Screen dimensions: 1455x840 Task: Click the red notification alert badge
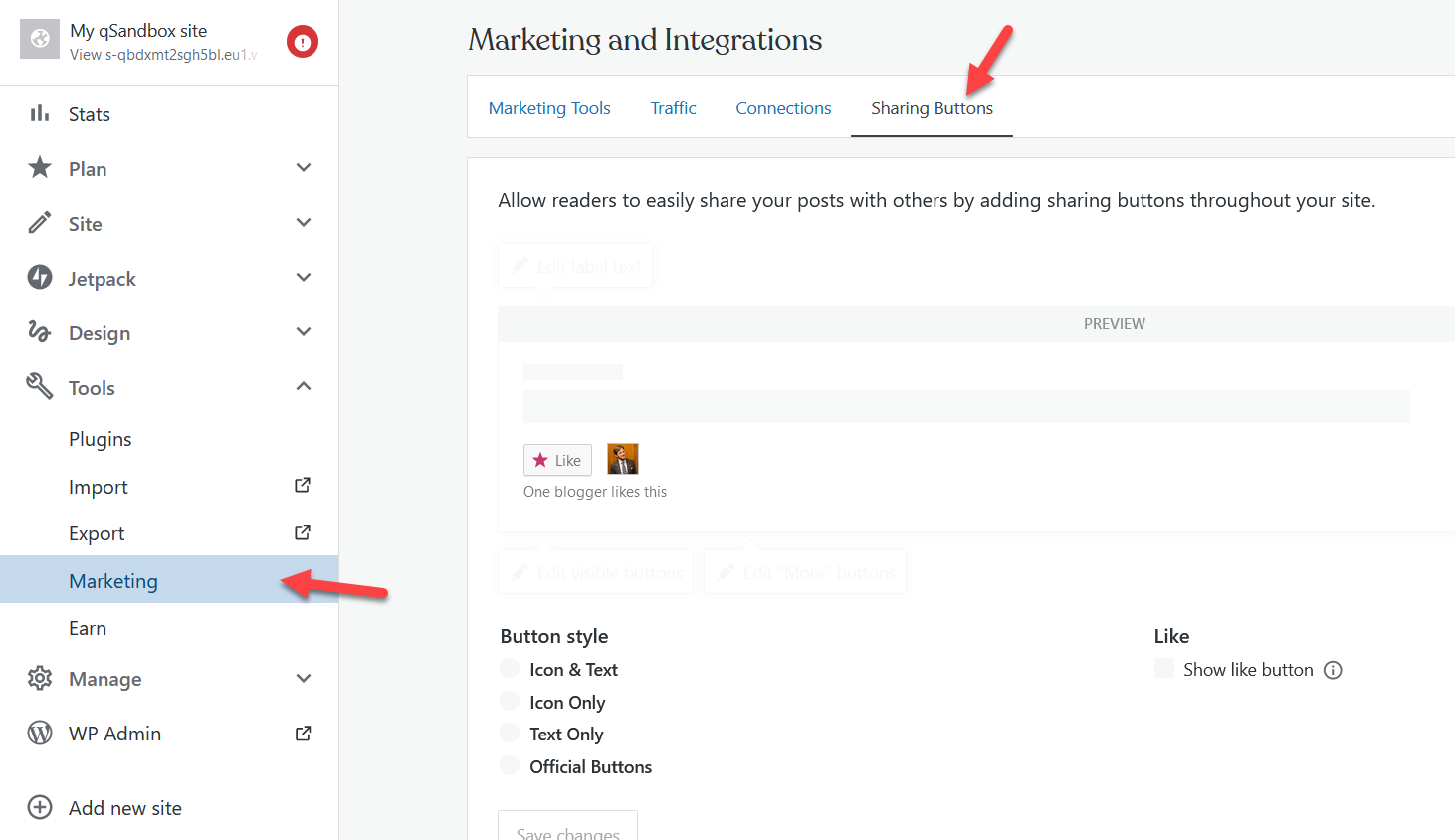click(302, 41)
